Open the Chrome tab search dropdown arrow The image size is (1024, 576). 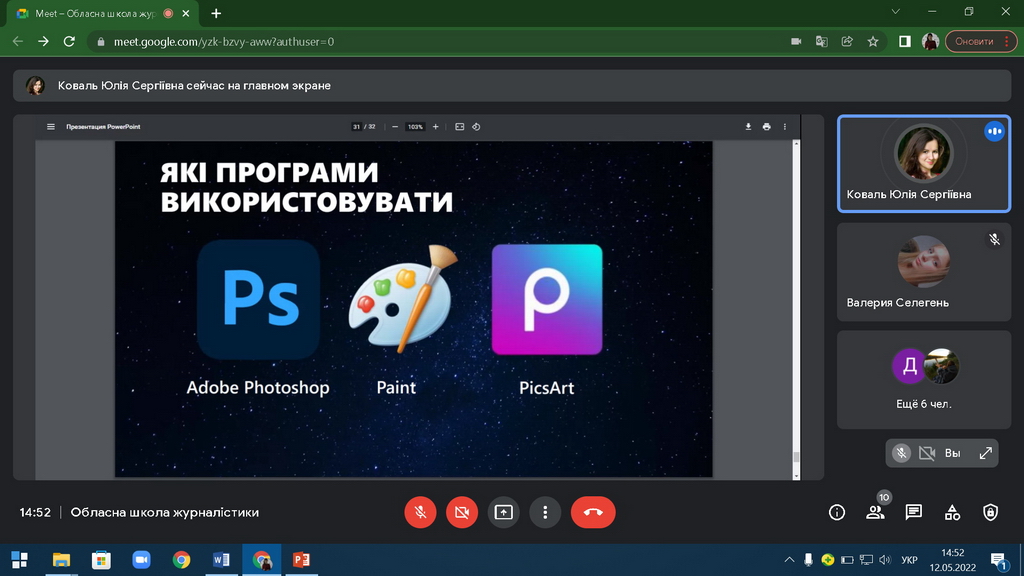click(895, 12)
